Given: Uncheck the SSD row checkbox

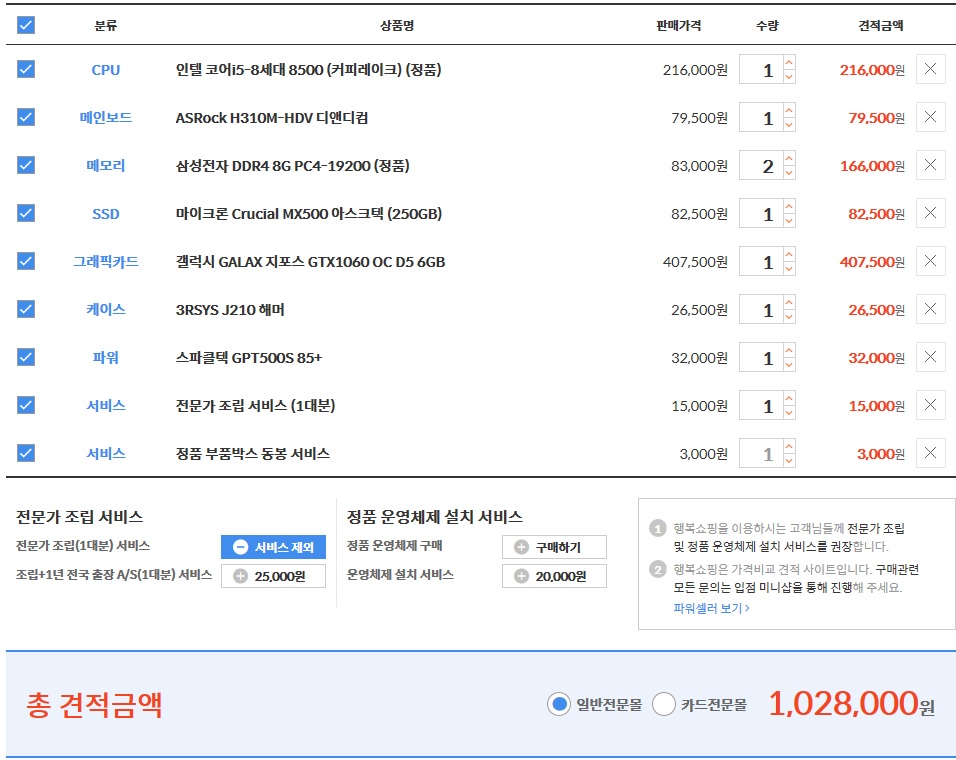Looking at the screenshot, I should pos(26,213).
